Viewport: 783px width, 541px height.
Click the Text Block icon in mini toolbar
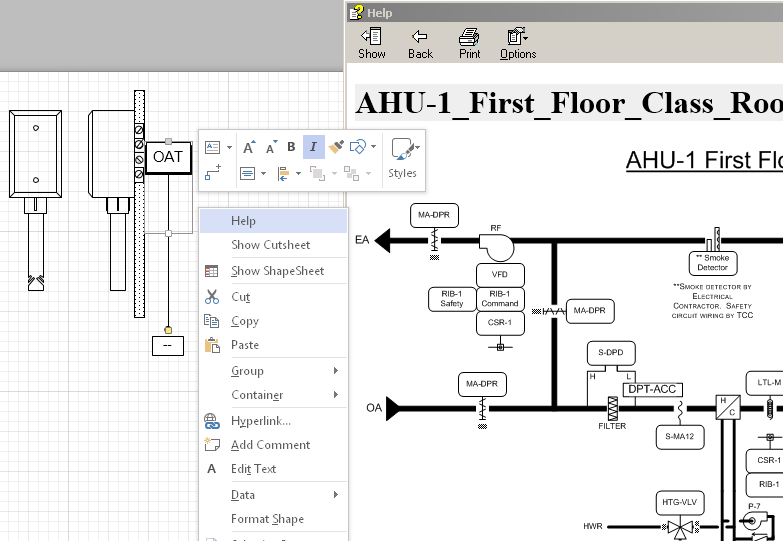tap(213, 147)
